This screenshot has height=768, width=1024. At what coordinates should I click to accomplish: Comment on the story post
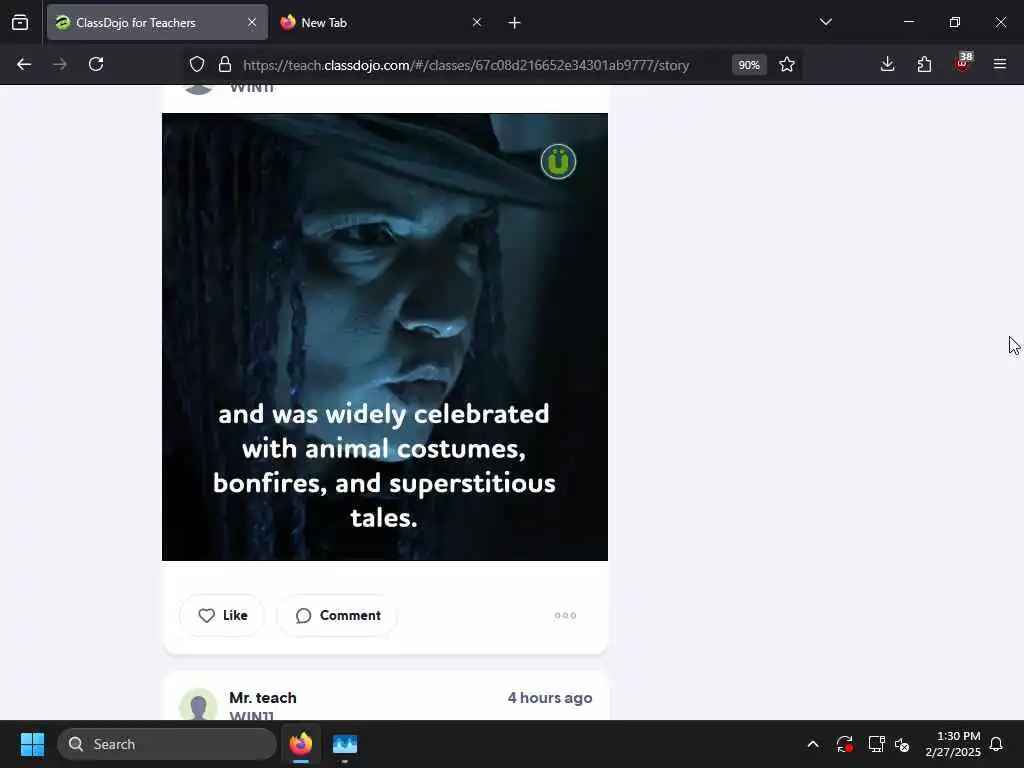coord(338,615)
